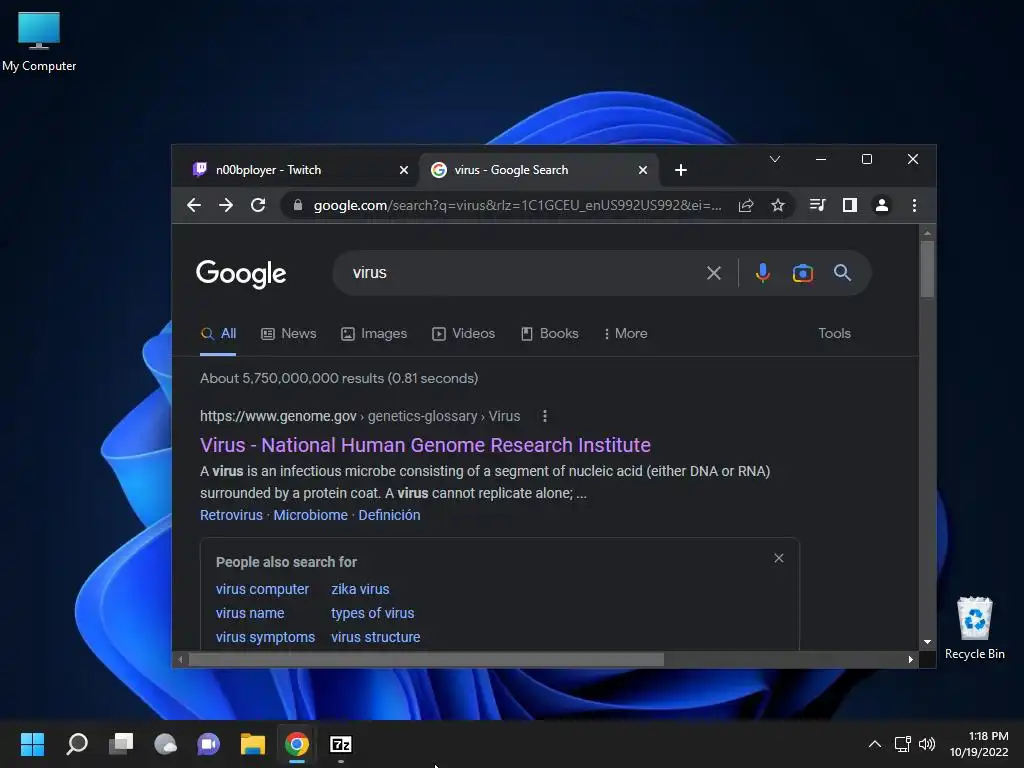This screenshot has height=768, width=1024.
Task: Follow the Retrovirus sublink
Action: click(x=231, y=515)
